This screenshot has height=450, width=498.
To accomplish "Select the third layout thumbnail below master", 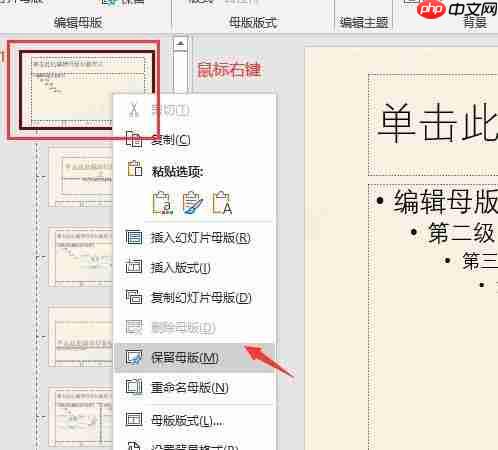I will tap(80, 337).
